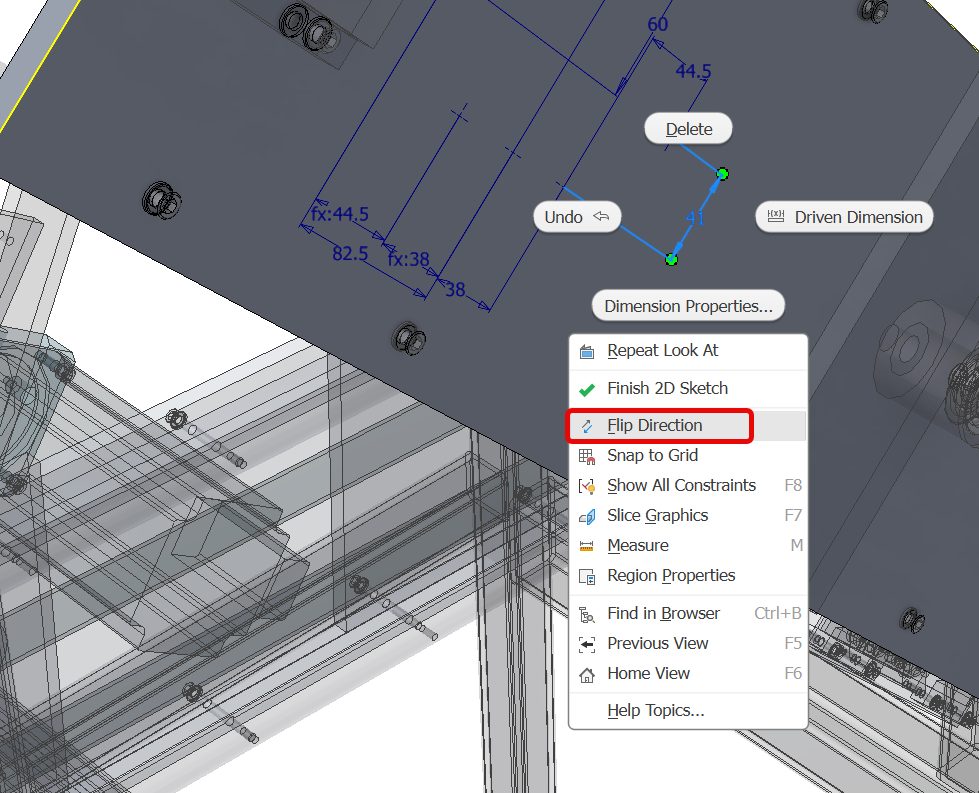Viewport: 979px width, 793px height.
Task: Click the Find in Browser icon
Action: coord(587,614)
